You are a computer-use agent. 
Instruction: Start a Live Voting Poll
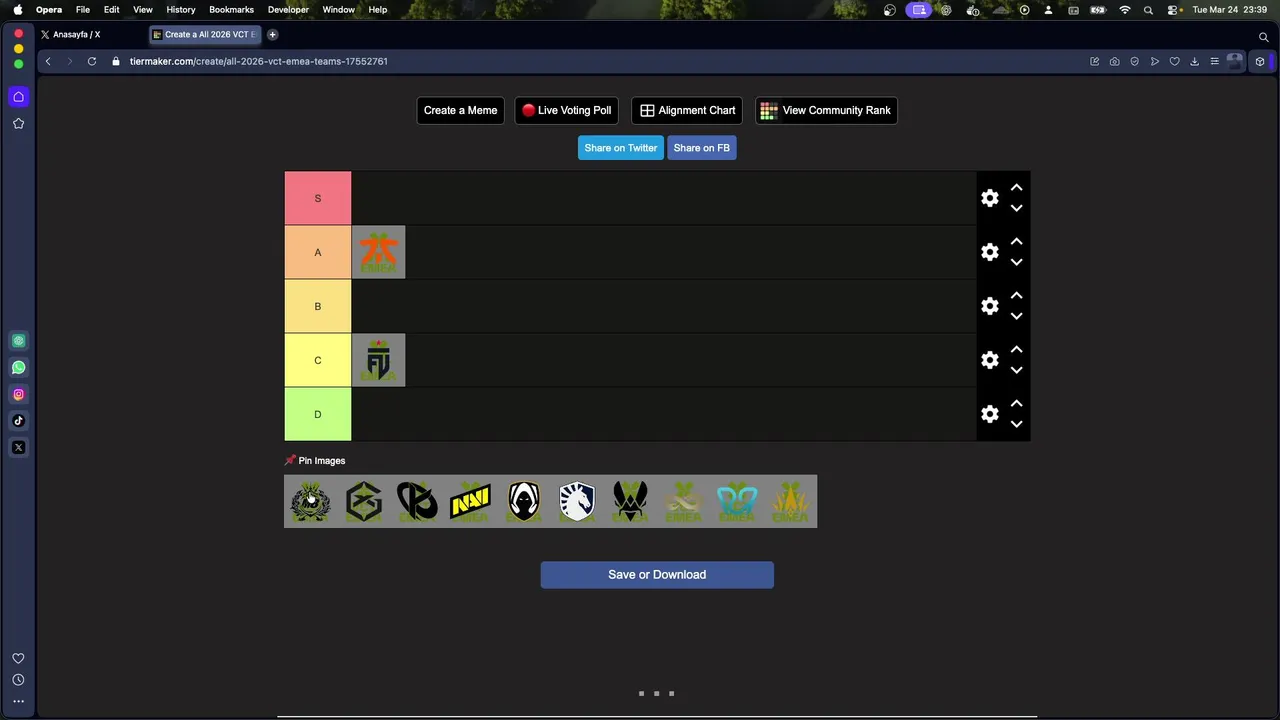click(566, 110)
